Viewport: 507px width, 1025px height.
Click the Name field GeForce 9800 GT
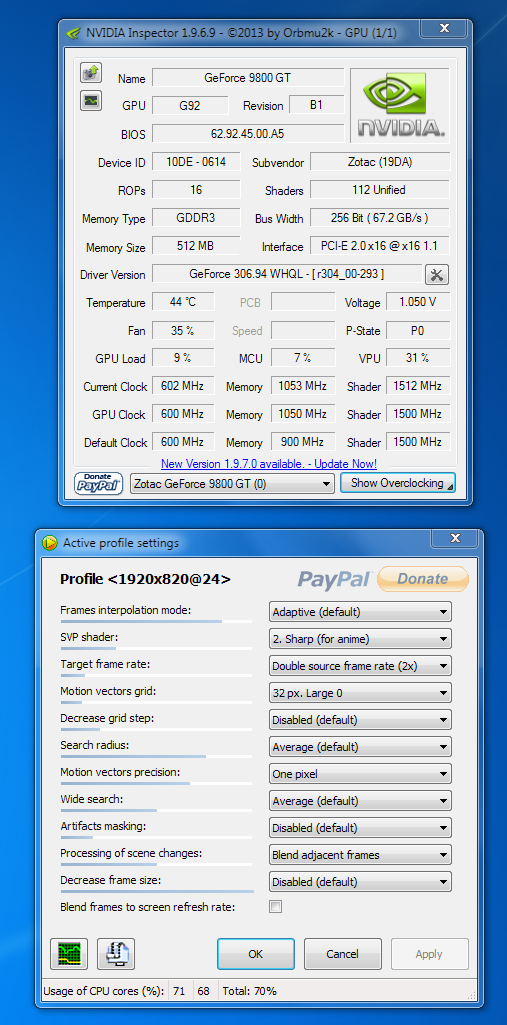point(248,78)
